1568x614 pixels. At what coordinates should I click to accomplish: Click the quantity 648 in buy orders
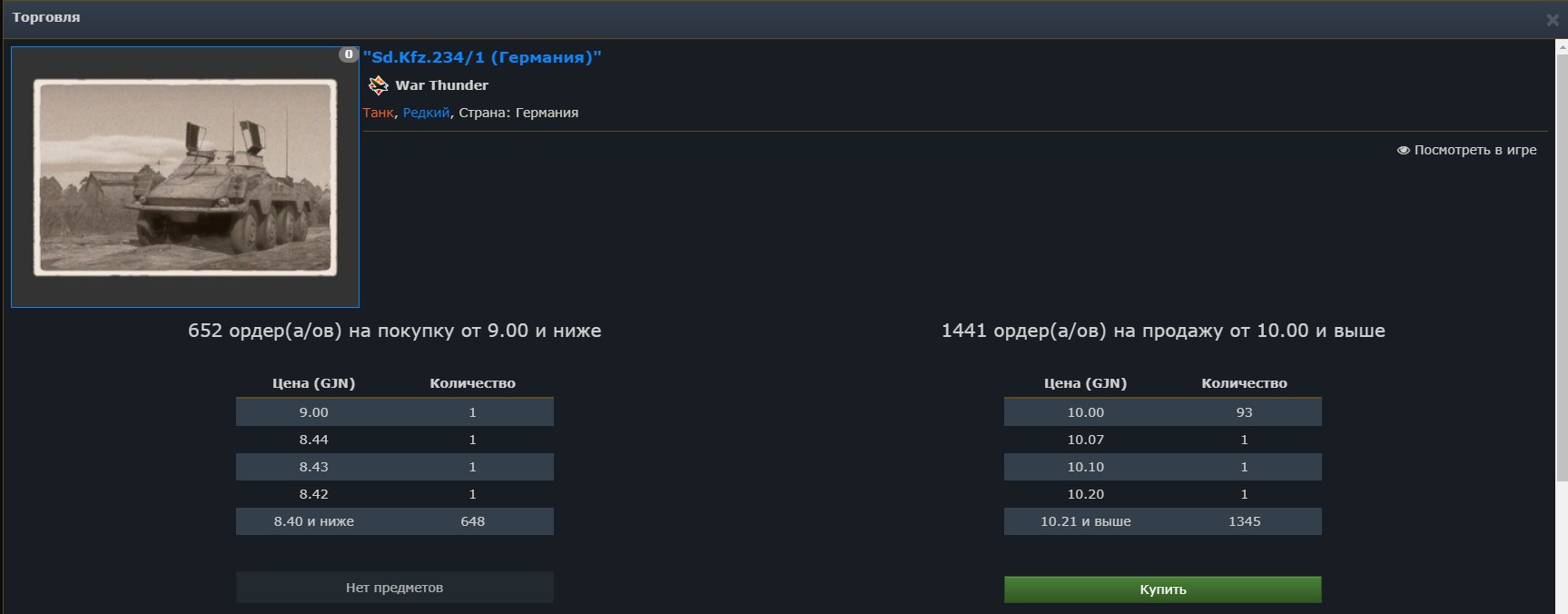coord(472,521)
